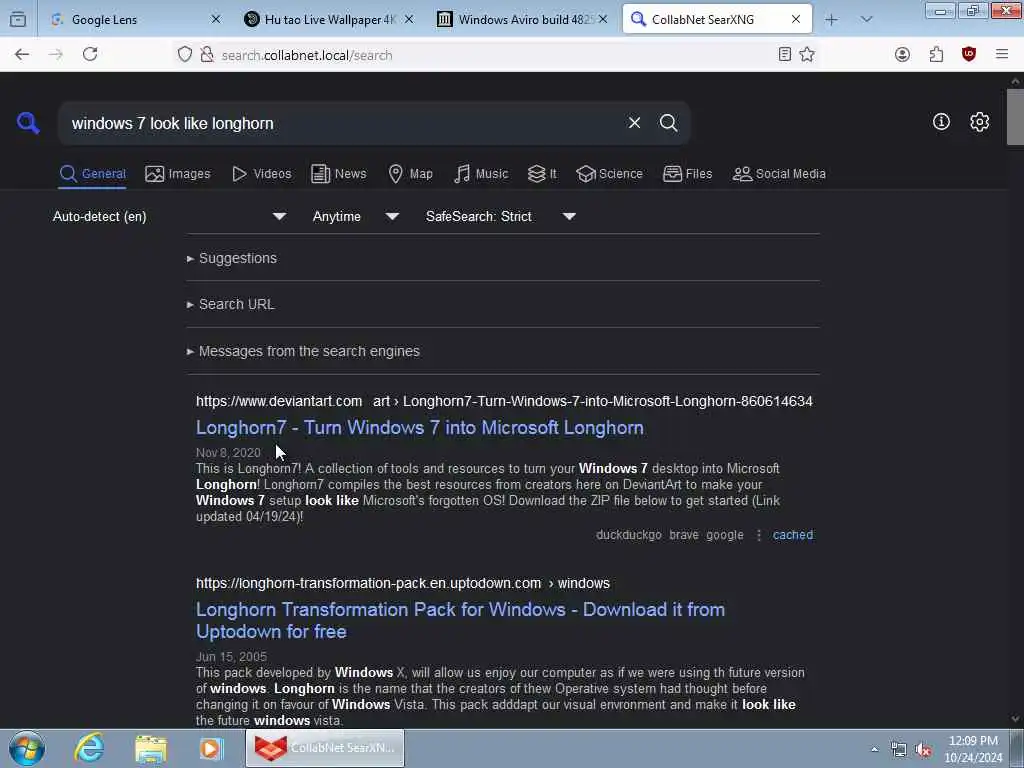Click the uptodown.com result URL
This screenshot has height=768, width=1024.
[403, 583]
